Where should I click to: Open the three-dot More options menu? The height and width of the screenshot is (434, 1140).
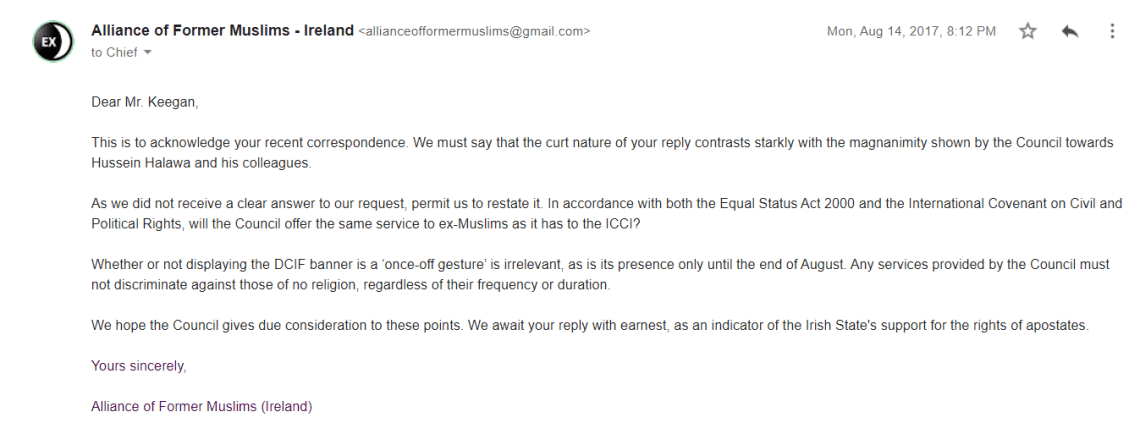1112,32
